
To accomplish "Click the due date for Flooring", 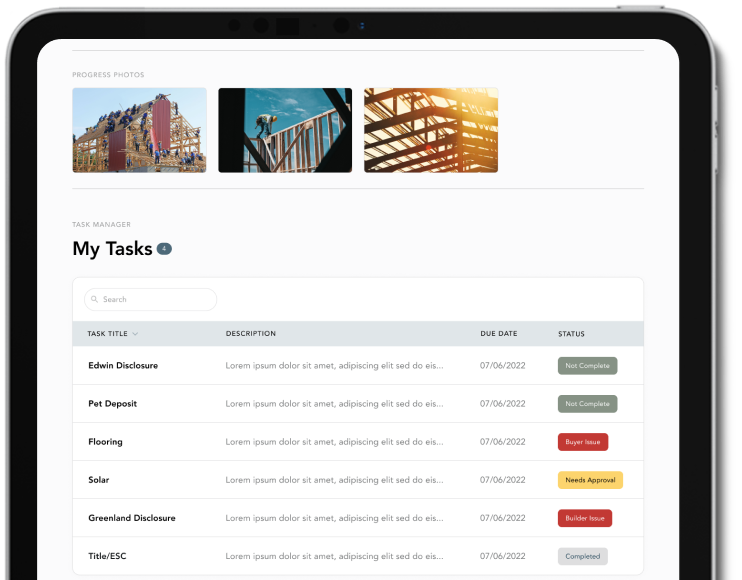I will [503, 441].
